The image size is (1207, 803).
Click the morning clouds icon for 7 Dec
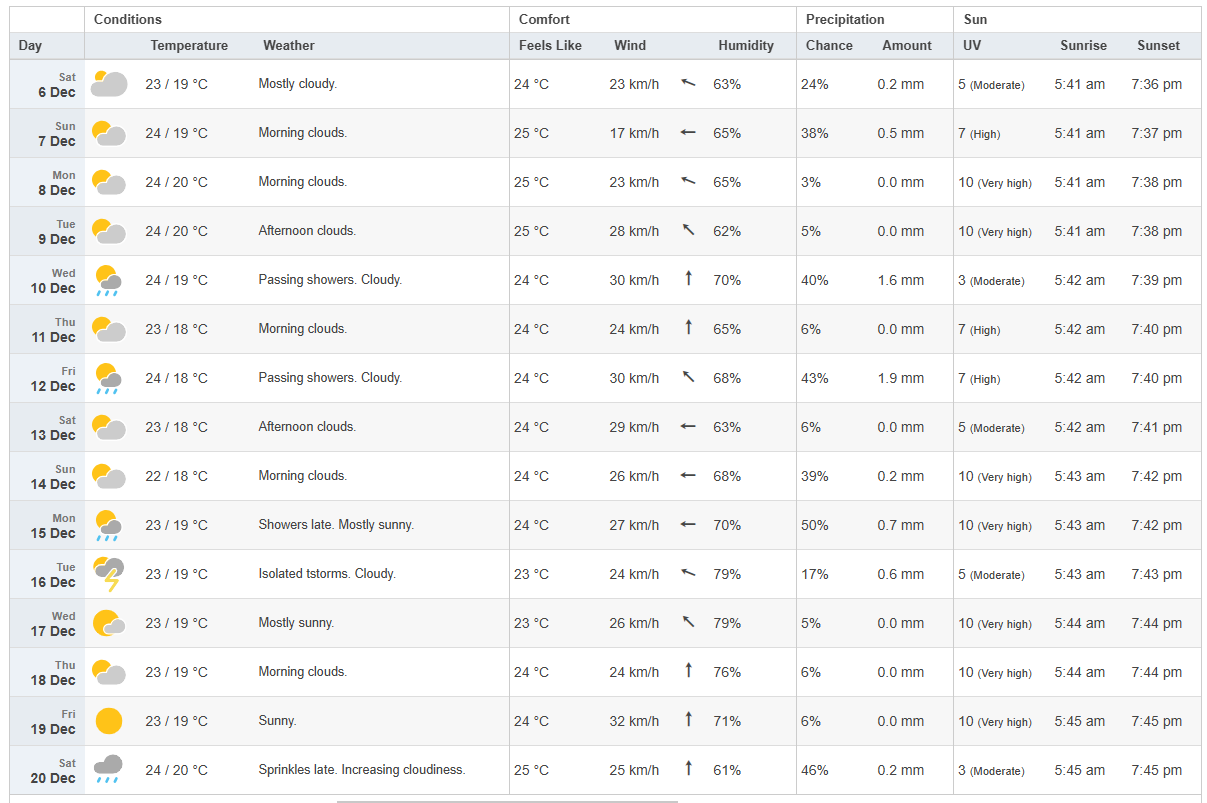108,133
